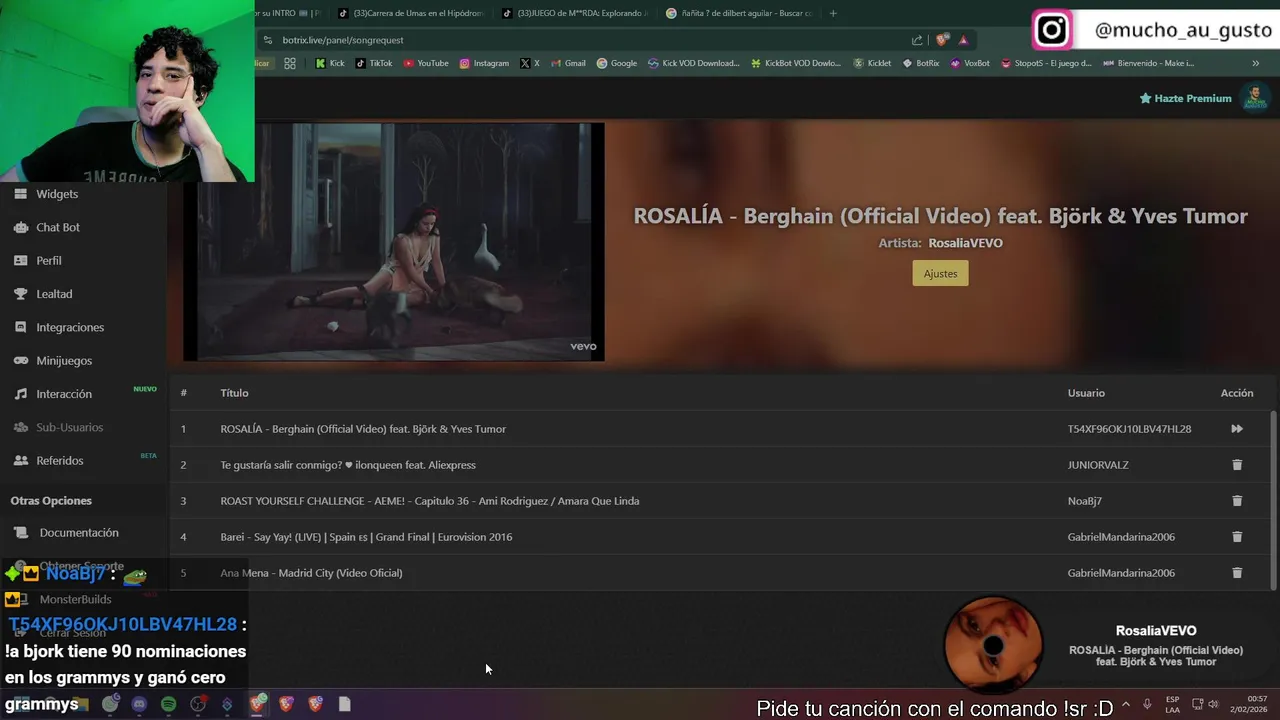The width and height of the screenshot is (1280, 720).
Task: Switch to Carrera de Umas TikTok tab
Action: [410, 13]
